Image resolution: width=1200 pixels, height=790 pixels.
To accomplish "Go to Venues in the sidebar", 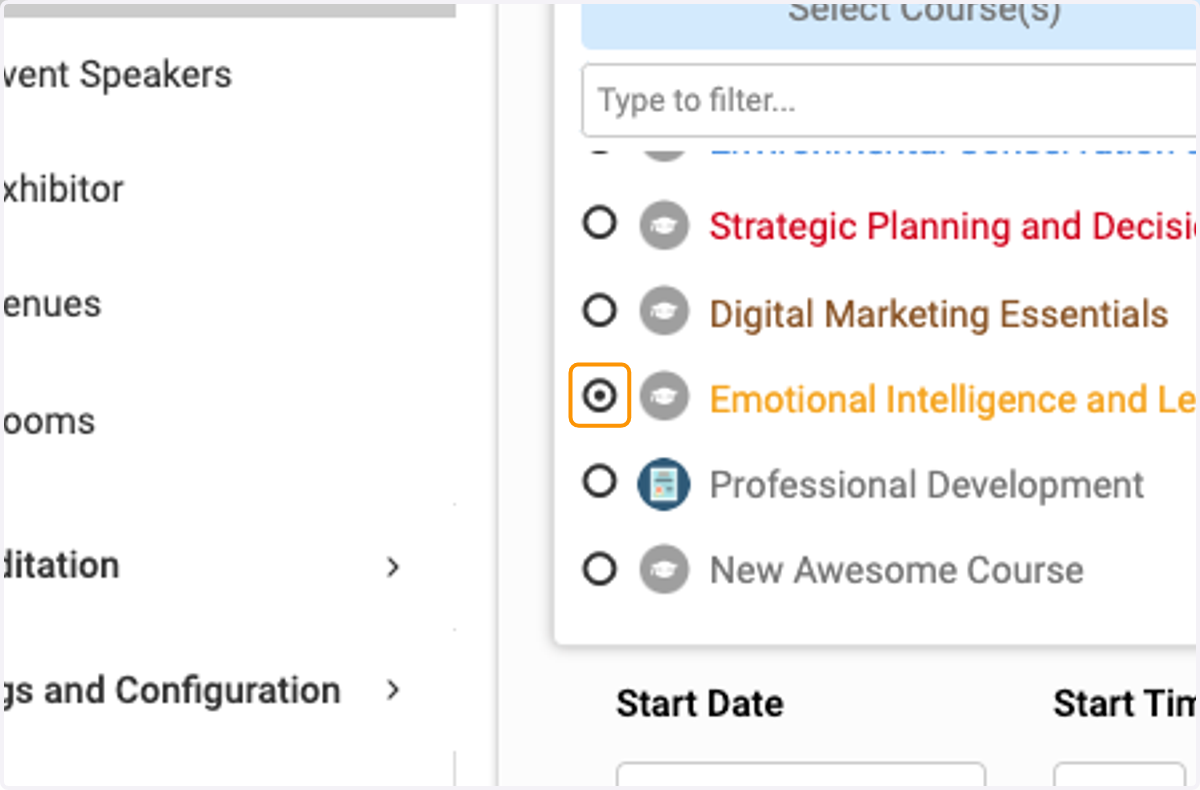I will 51,304.
